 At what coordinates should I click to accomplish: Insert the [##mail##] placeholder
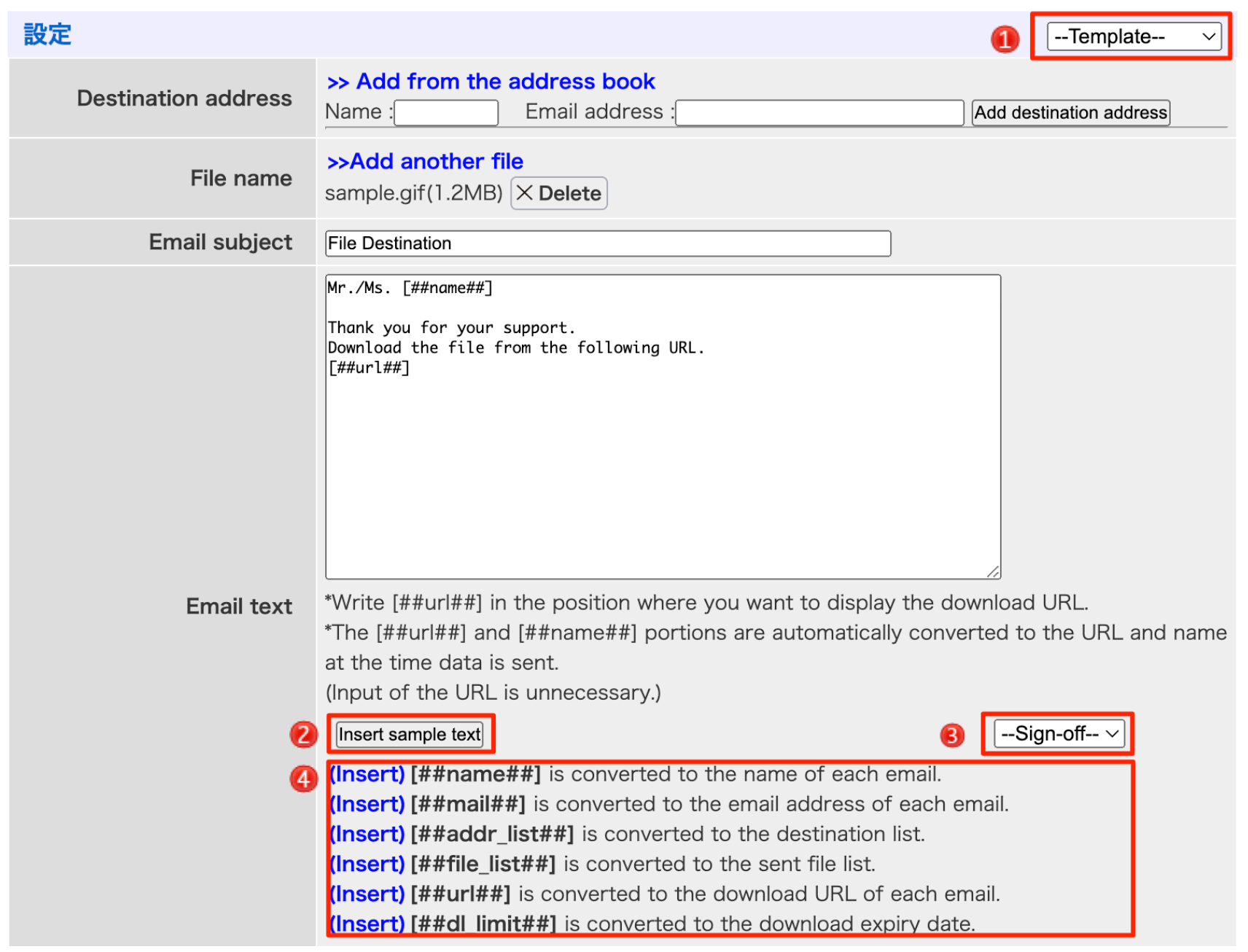366,803
